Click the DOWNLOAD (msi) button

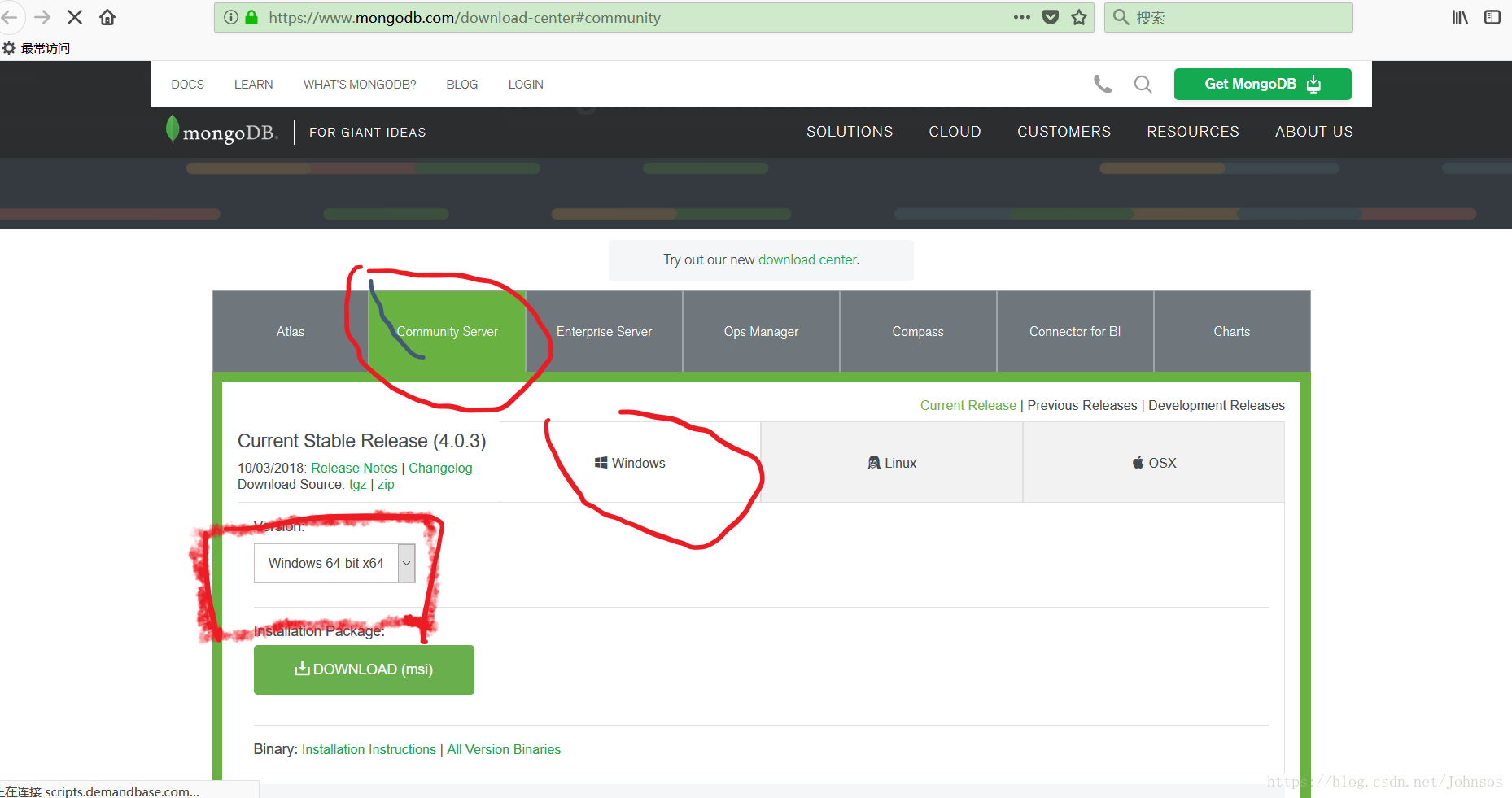click(x=364, y=669)
